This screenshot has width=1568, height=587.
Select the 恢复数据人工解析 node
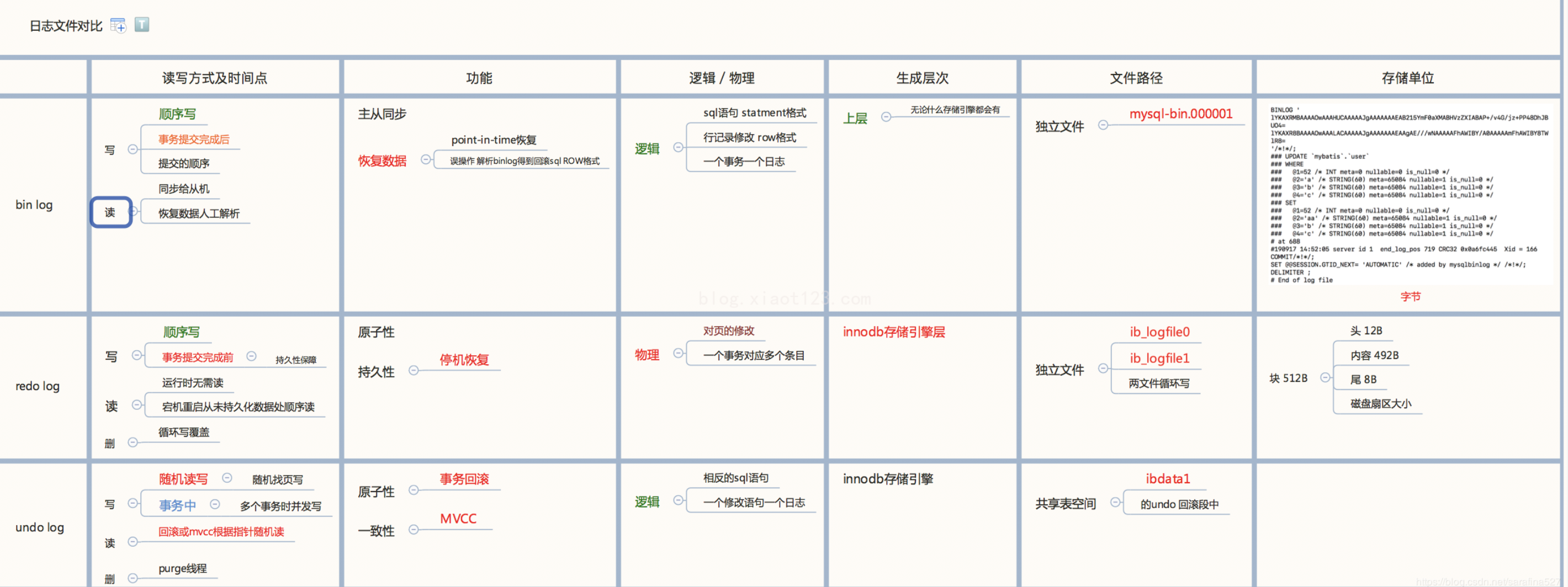point(199,214)
